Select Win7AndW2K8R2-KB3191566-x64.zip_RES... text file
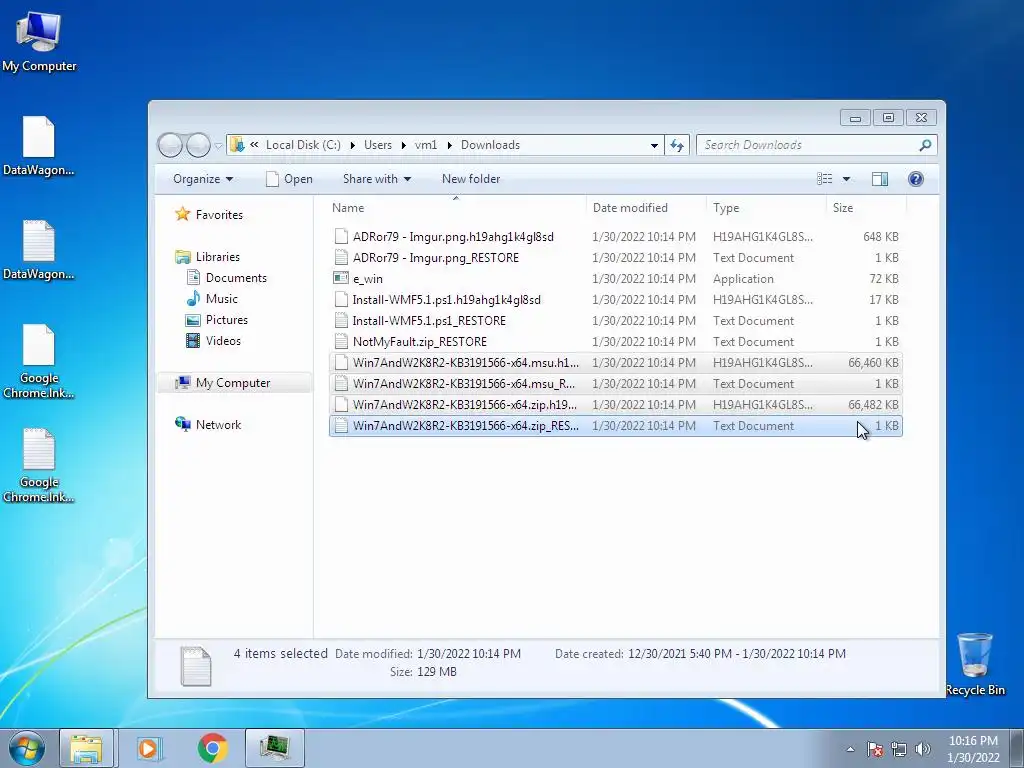1024x768 pixels. pos(616,426)
